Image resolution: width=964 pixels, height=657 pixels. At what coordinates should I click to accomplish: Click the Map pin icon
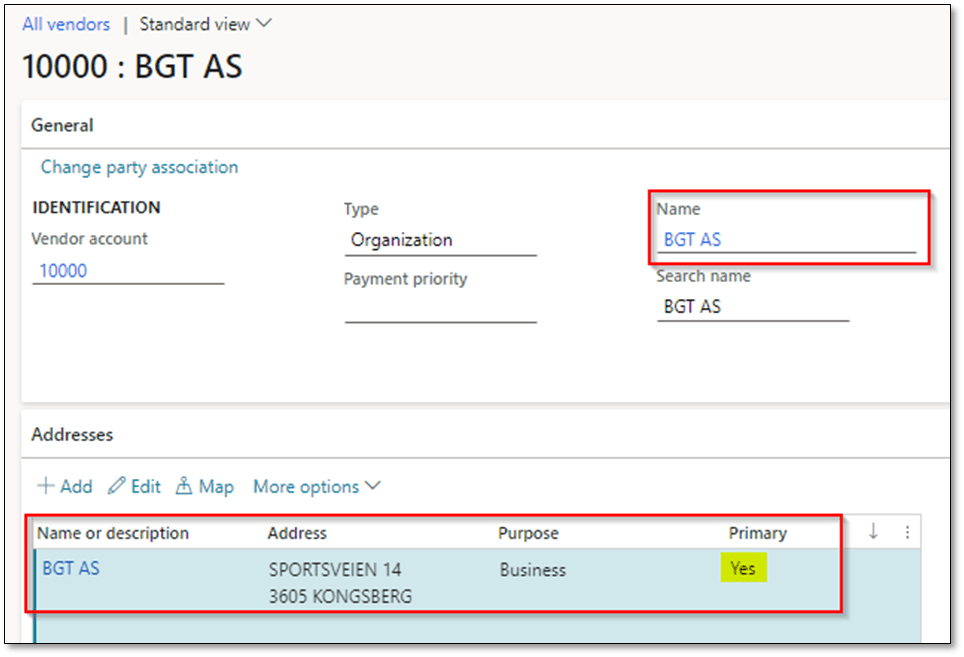pyautogui.click(x=184, y=487)
